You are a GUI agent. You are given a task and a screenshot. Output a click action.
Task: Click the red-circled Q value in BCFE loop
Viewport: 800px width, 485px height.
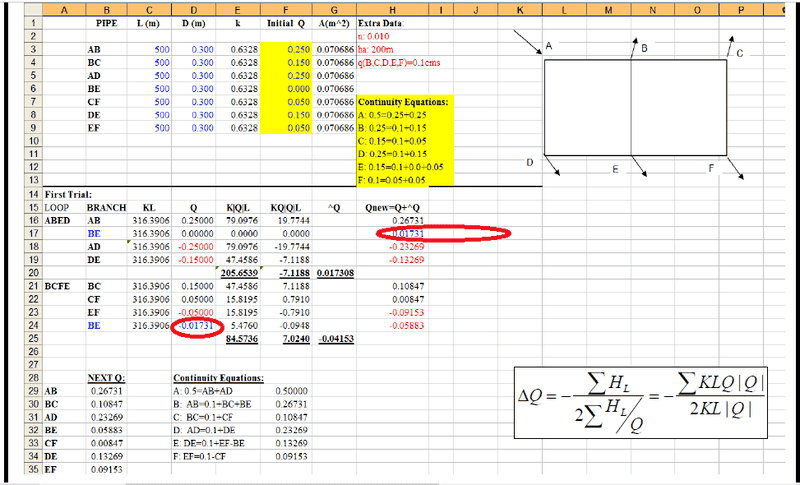point(195,327)
